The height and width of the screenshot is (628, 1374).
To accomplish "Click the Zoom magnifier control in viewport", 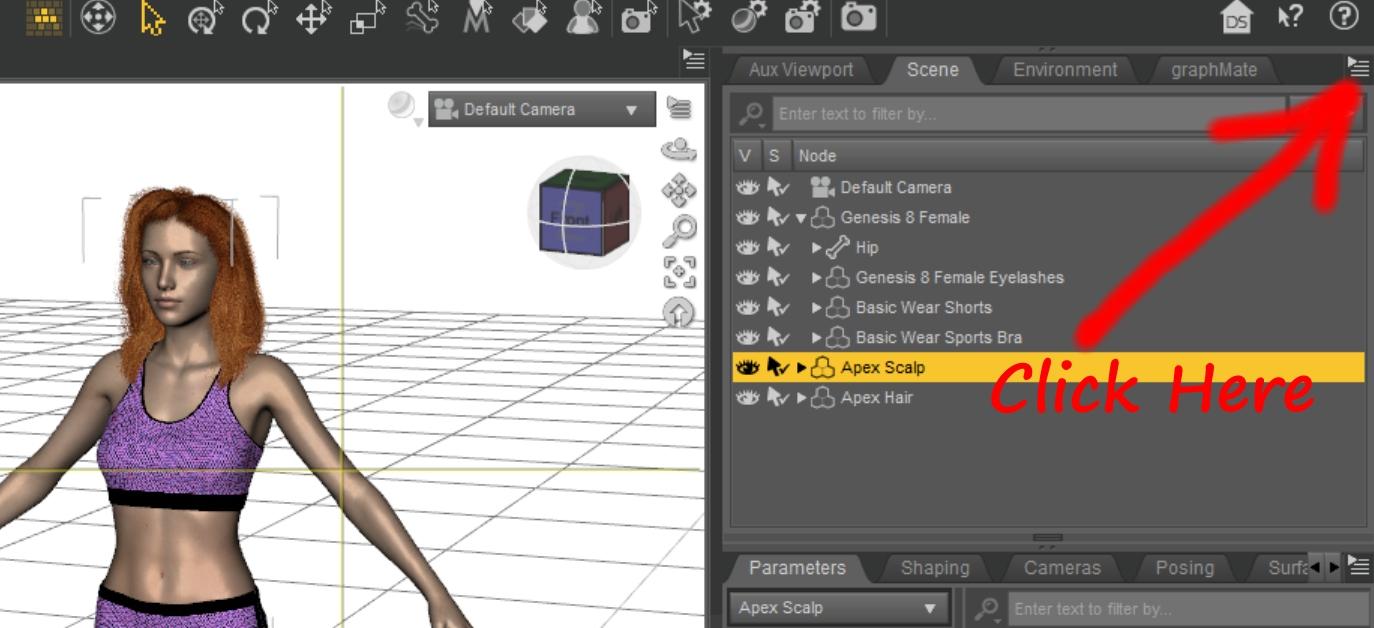I will pos(679,232).
